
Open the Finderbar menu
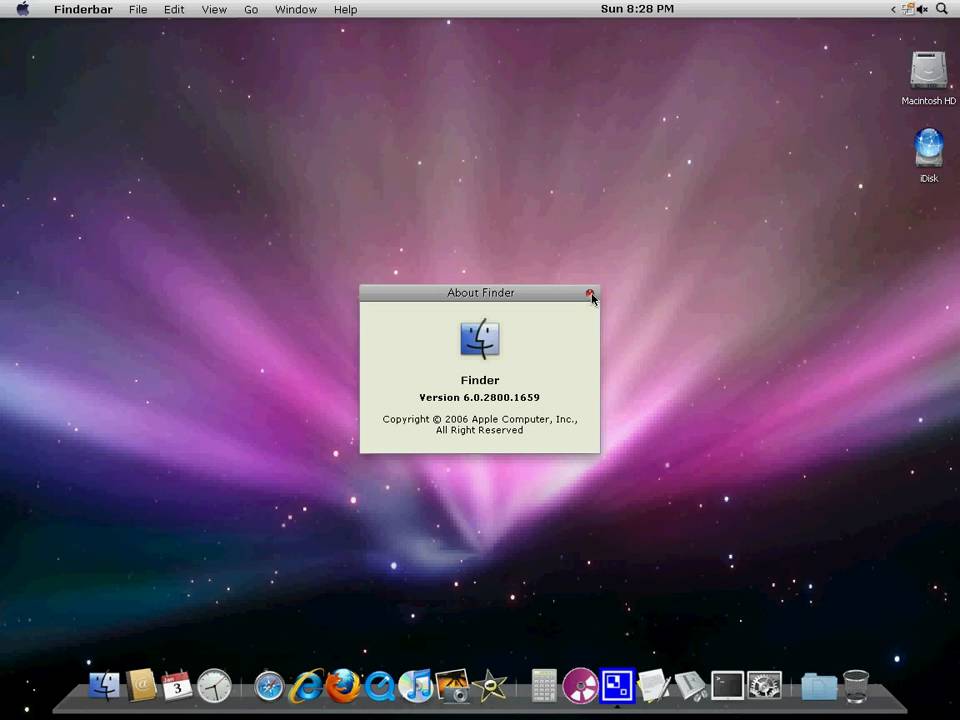point(83,9)
